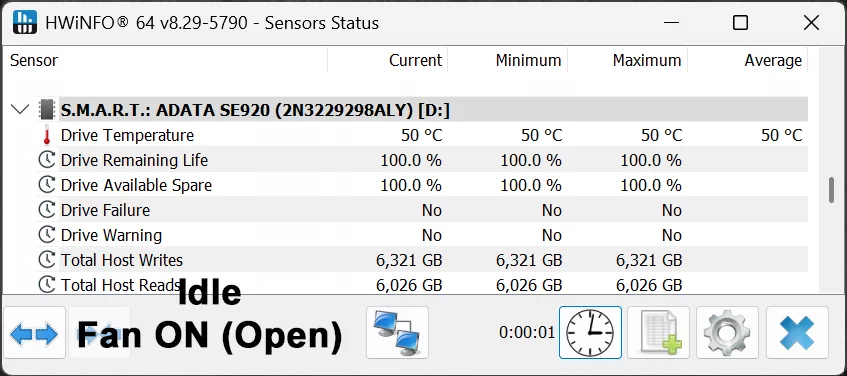Click the elapsed time 0:00:01 readout

(x=527, y=332)
